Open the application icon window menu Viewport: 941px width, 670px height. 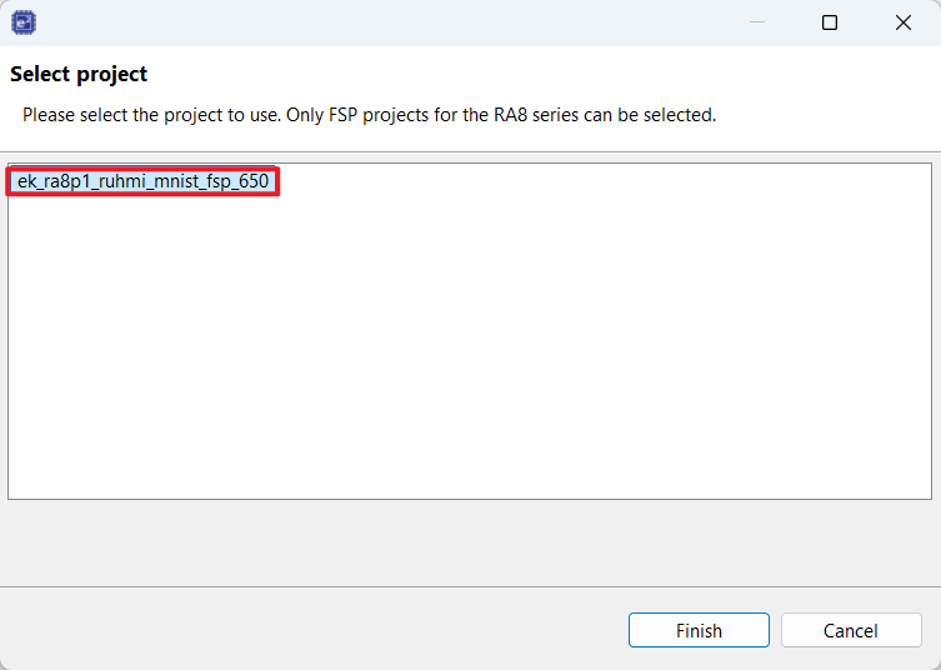click(23, 23)
